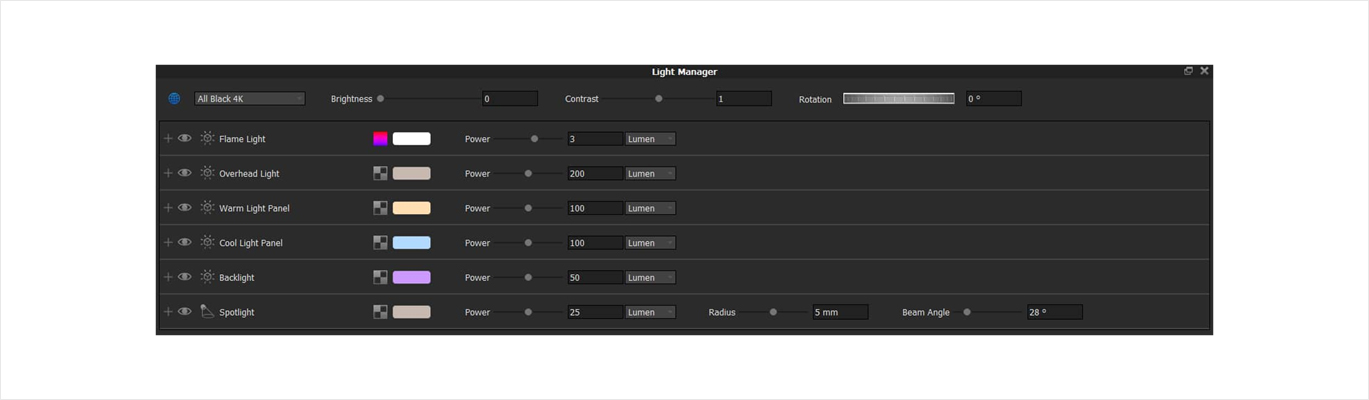Click the pink gradient texture icon for Flame Light

click(x=380, y=139)
